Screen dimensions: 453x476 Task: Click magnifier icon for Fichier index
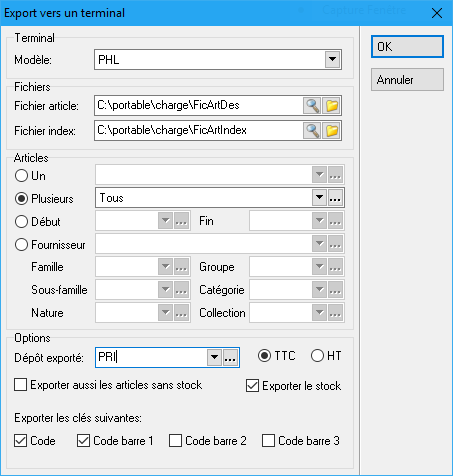tap(312, 130)
